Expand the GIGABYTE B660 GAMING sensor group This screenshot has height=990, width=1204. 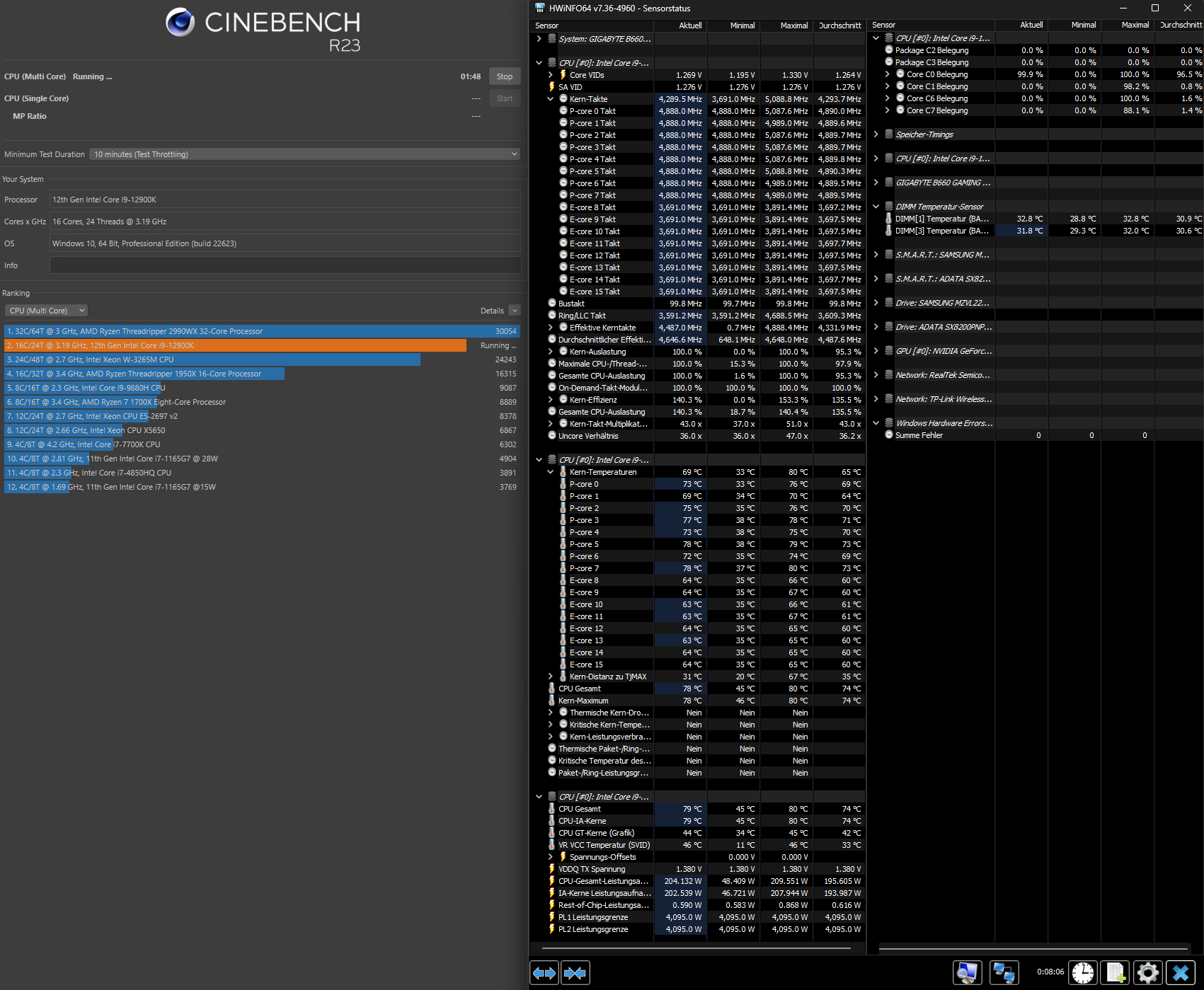pos(876,183)
